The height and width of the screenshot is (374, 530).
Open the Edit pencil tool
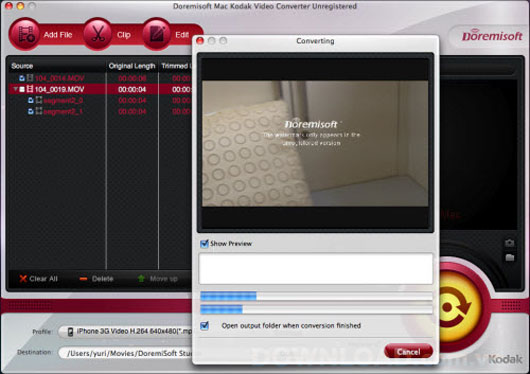click(156, 34)
